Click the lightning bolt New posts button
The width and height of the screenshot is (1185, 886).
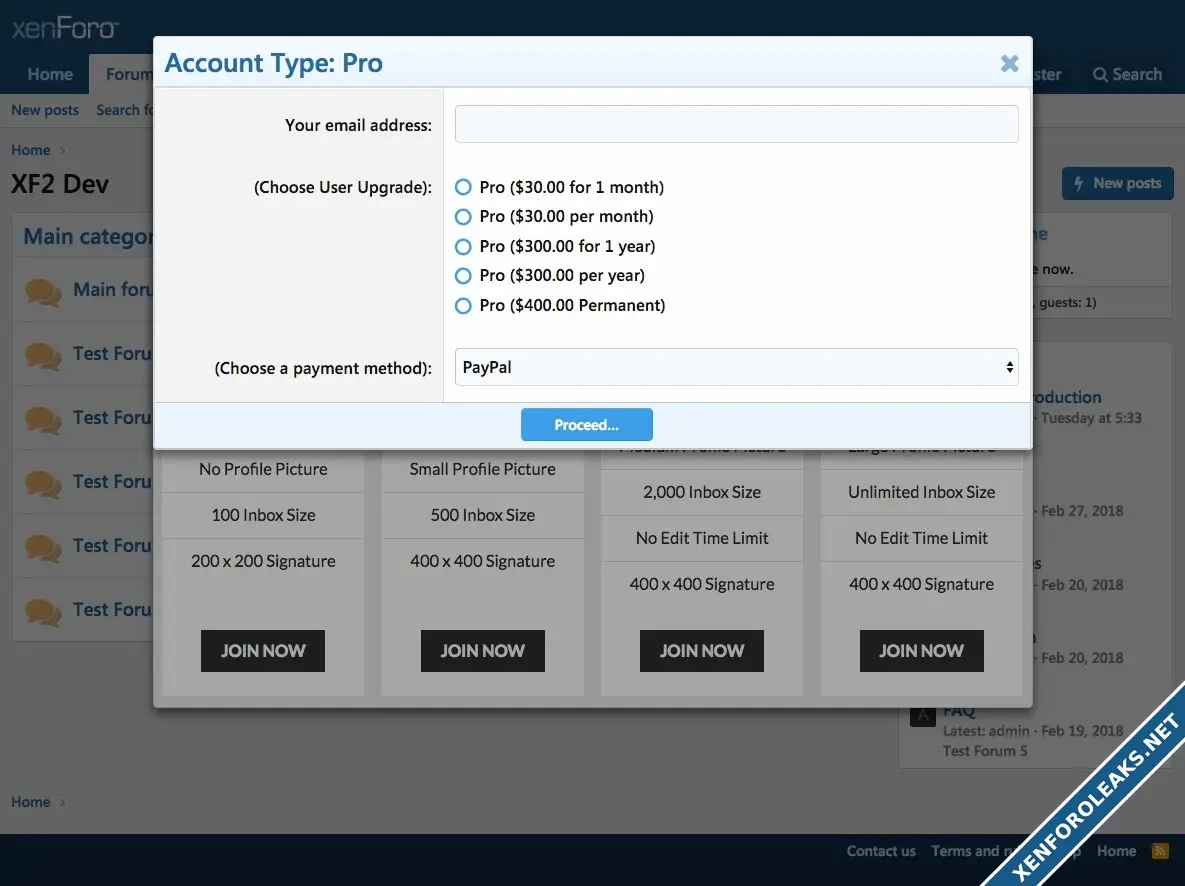pos(1116,183)
